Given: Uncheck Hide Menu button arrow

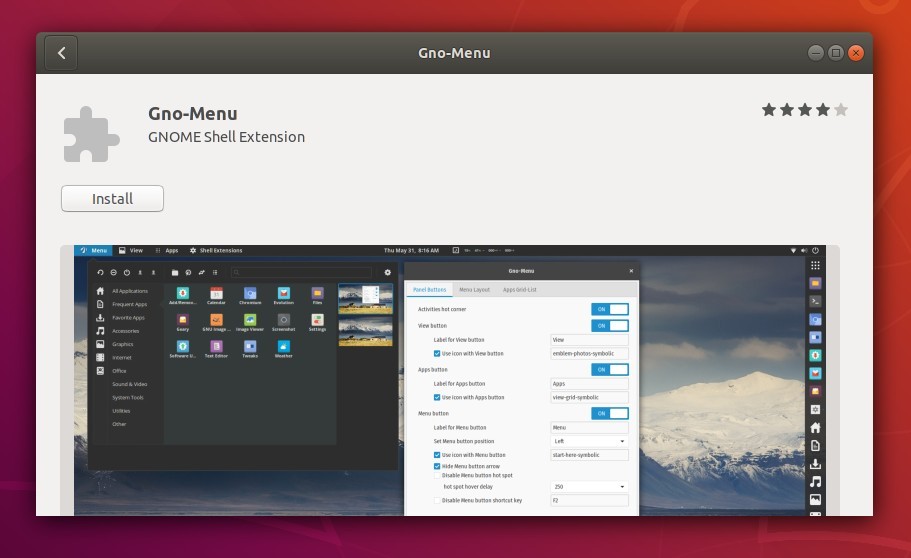Looking at the screenshot, I should click(437, 466).
